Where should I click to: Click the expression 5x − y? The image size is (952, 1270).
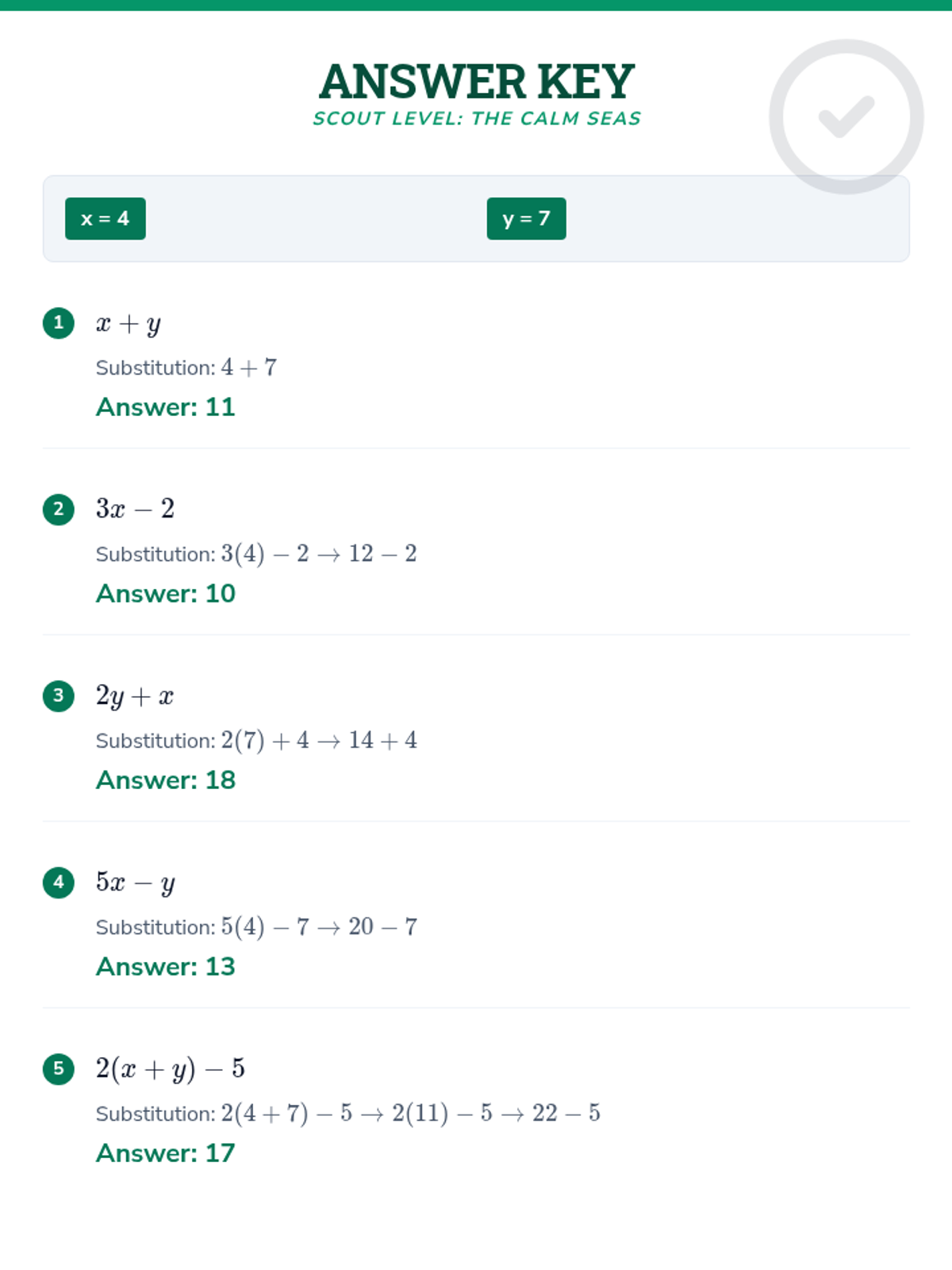pos(136,883)
